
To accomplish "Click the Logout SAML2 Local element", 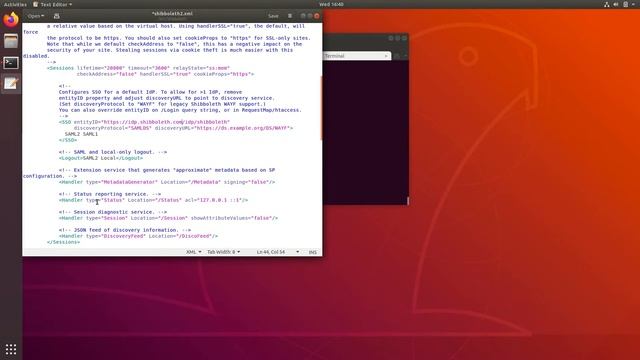I will 101,158.
